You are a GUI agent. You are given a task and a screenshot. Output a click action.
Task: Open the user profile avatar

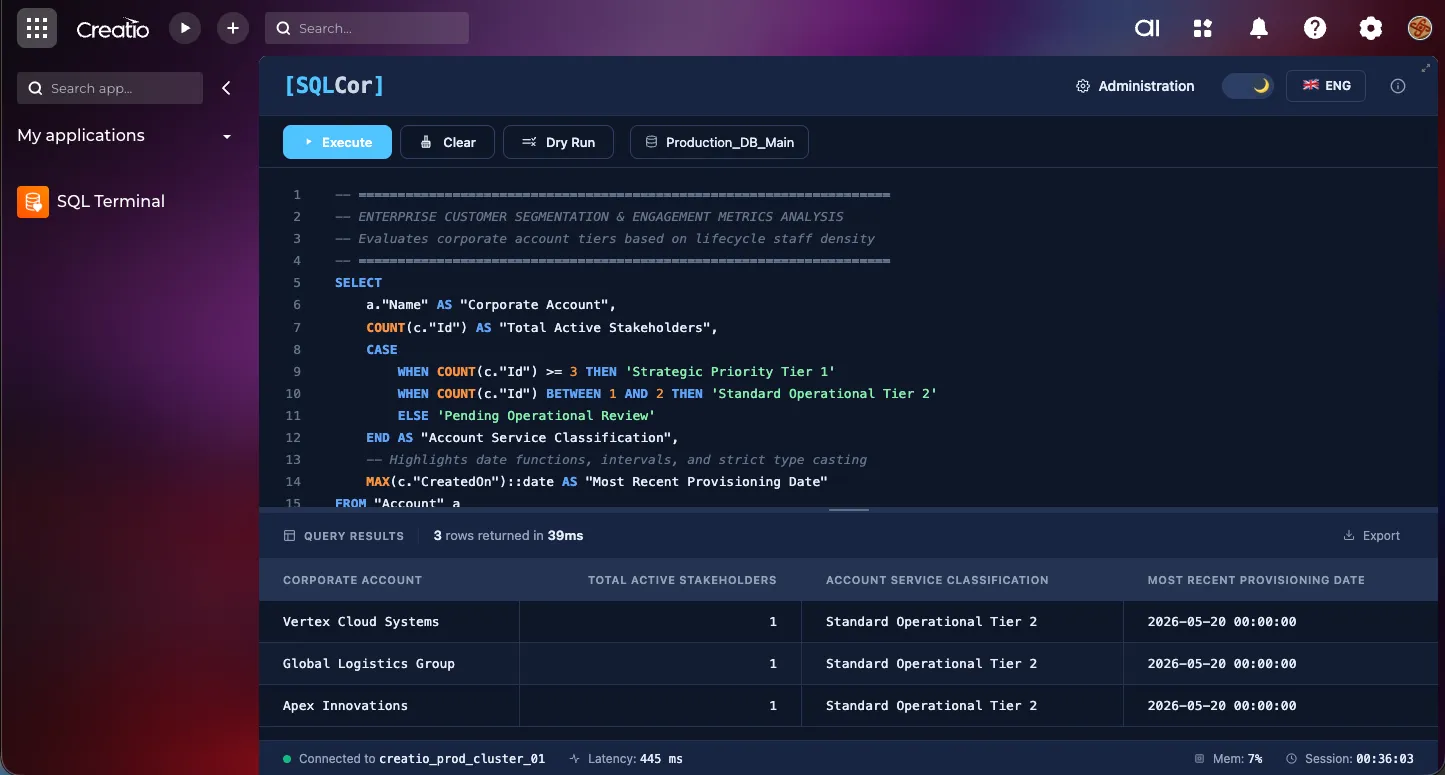[1420, 28]
